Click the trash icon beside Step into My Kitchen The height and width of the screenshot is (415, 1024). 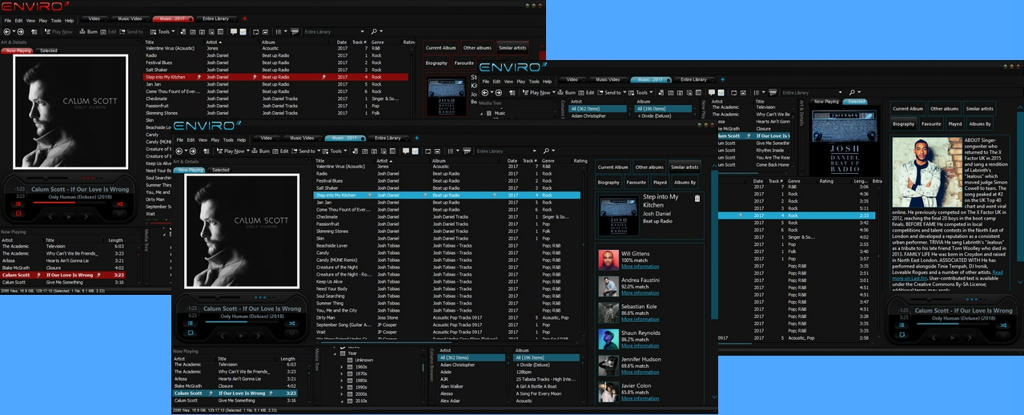tap(697, 198)
